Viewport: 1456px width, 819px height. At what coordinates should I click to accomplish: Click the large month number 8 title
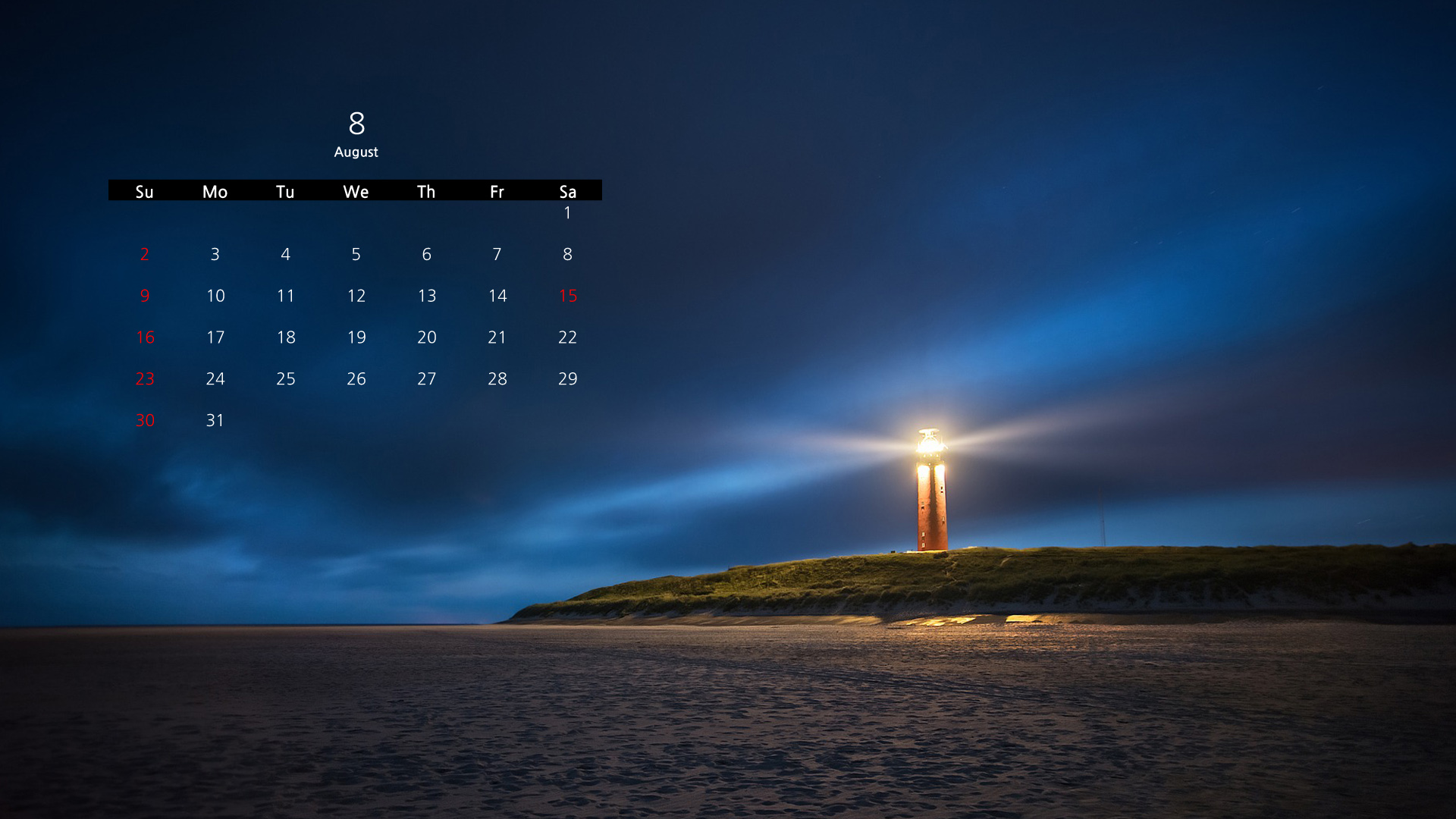[356, 124]
